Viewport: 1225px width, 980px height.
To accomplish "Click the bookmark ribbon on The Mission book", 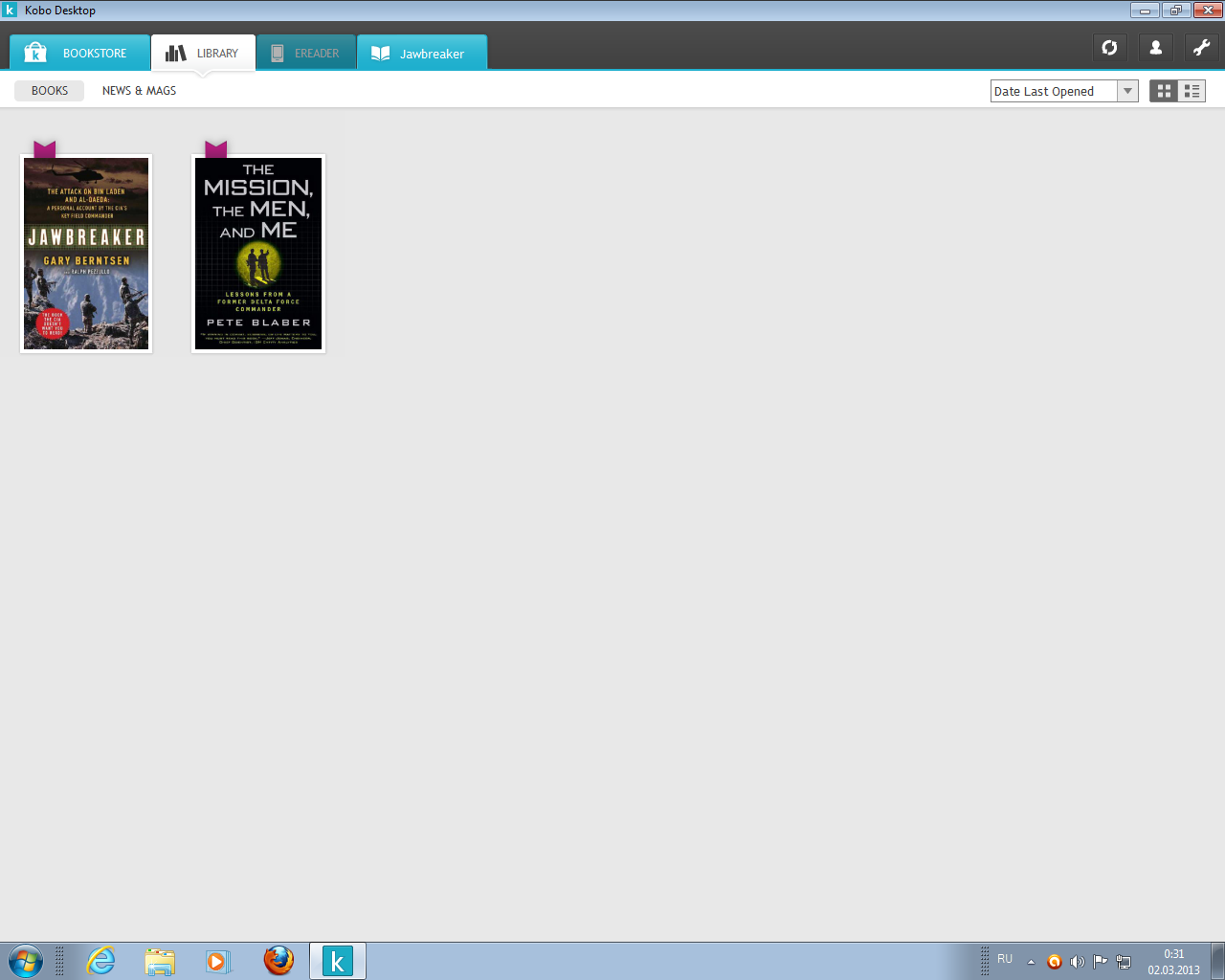I will (x=216, y=148).
